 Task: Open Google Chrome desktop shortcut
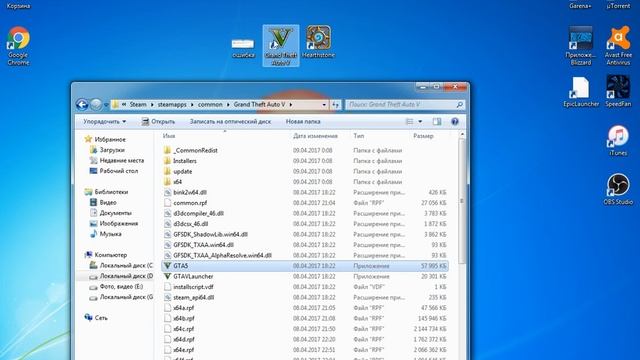point(18,46)
